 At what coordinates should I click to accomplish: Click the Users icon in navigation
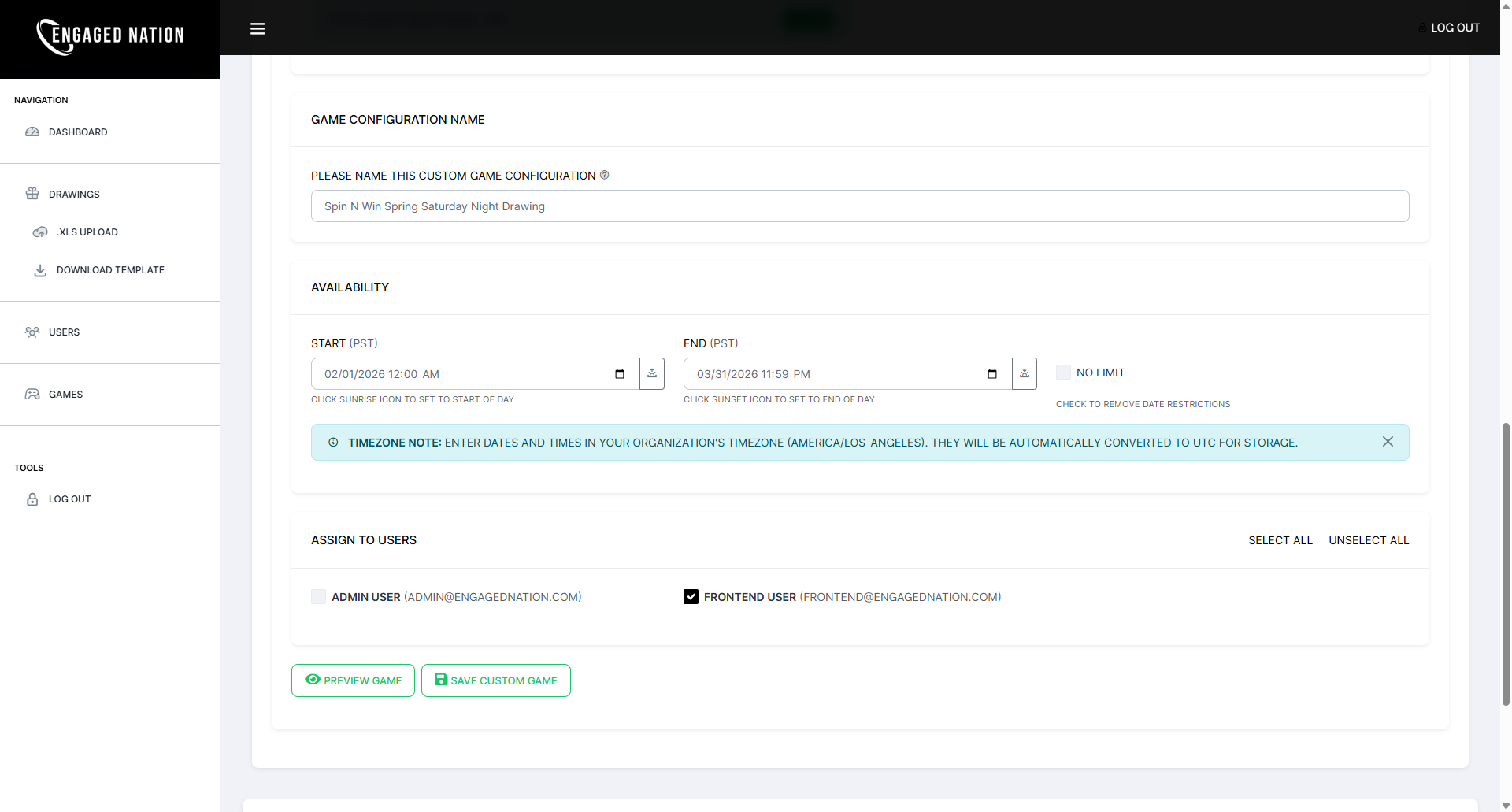point(31,332)
